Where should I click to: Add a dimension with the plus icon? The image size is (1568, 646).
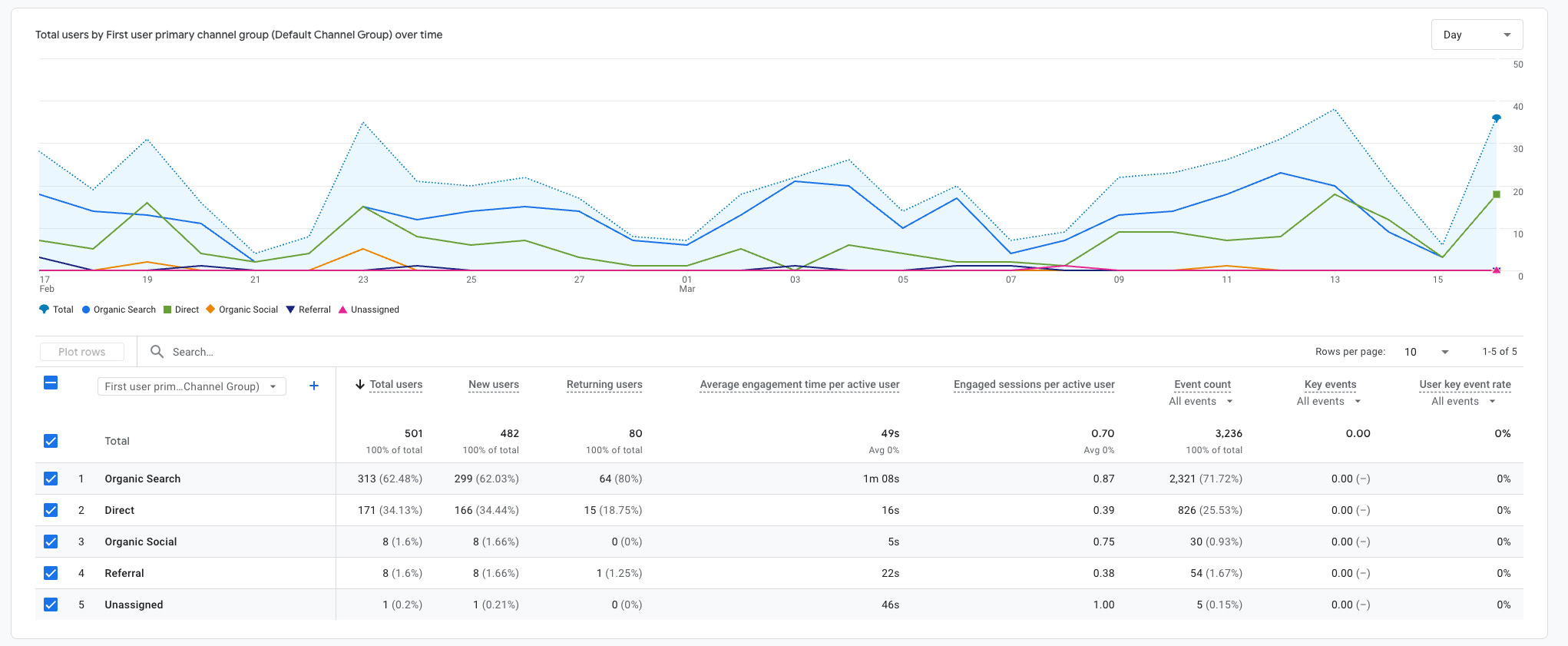pos(313,386)
